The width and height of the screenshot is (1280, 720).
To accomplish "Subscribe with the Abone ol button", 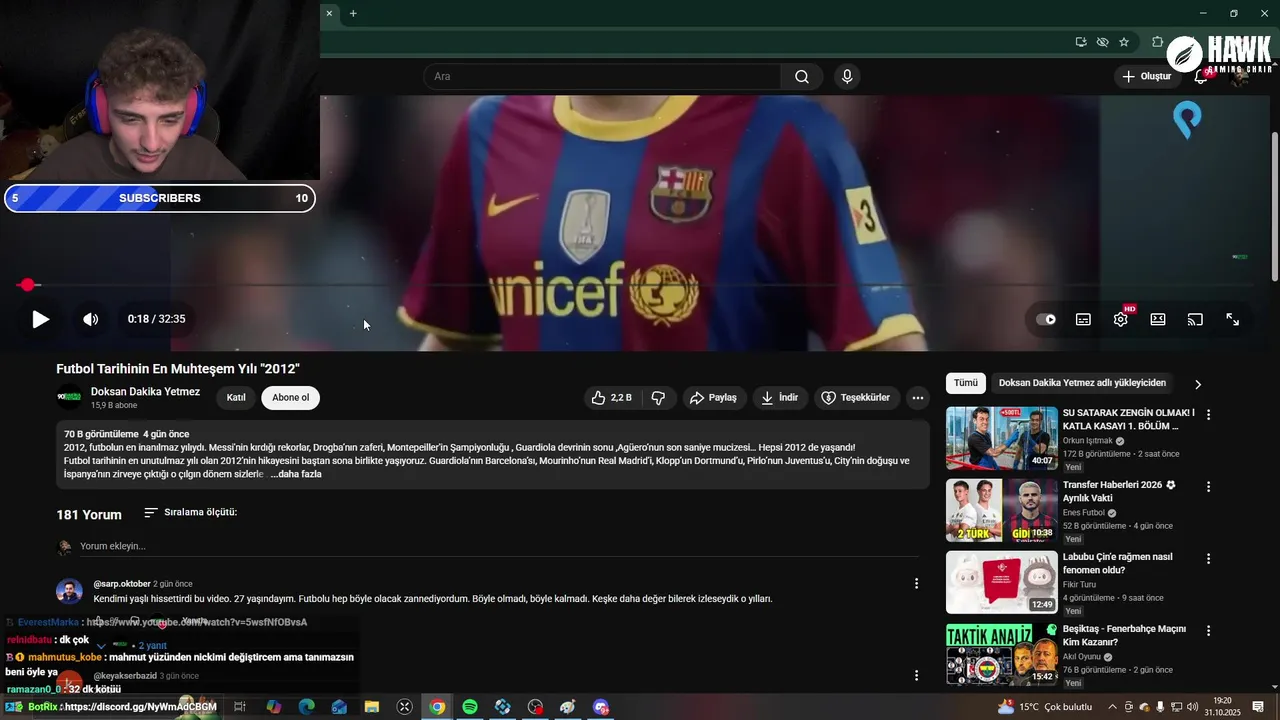I will (x=291, y=398).
